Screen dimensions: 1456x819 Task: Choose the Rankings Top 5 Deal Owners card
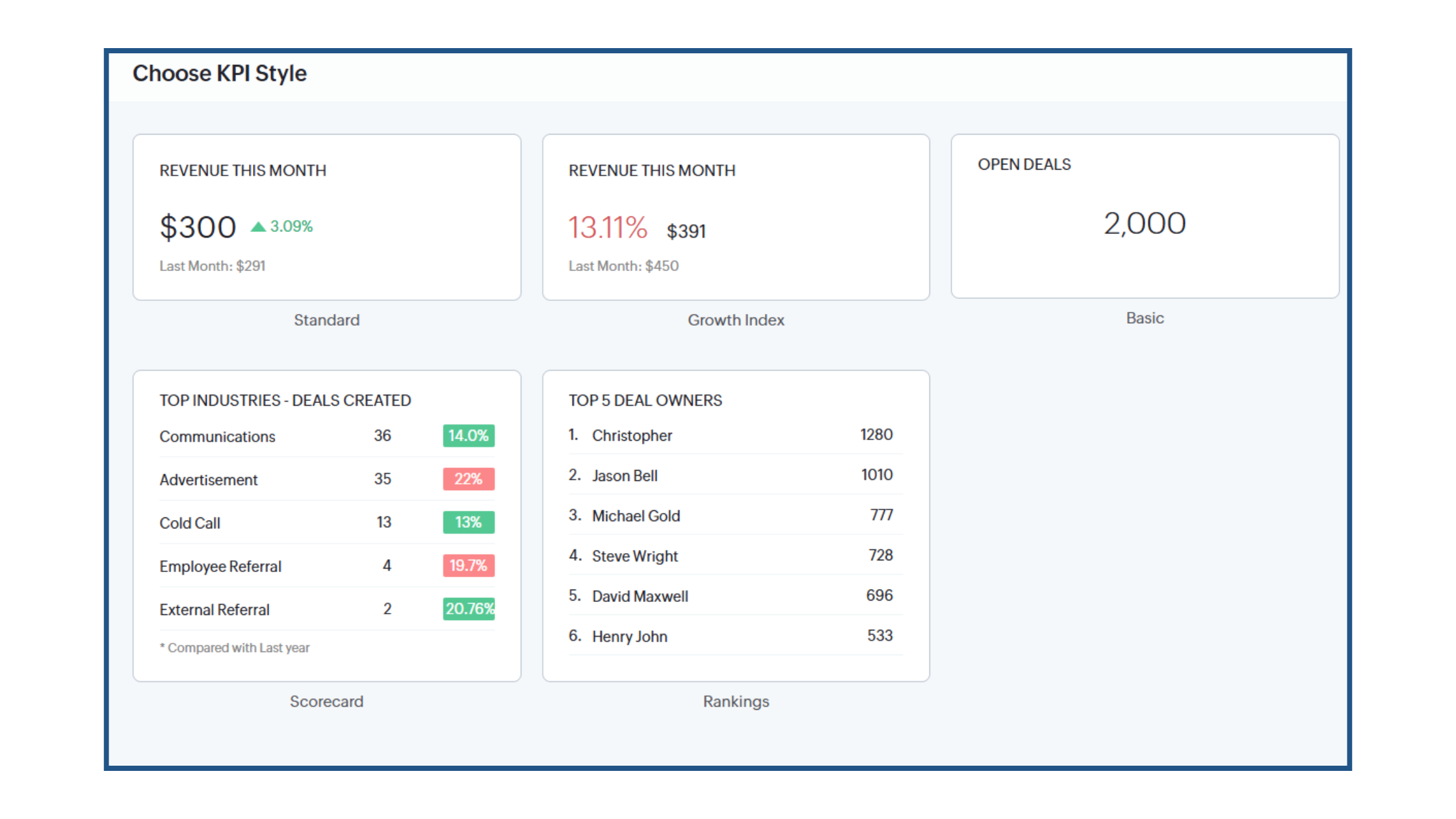736,526
